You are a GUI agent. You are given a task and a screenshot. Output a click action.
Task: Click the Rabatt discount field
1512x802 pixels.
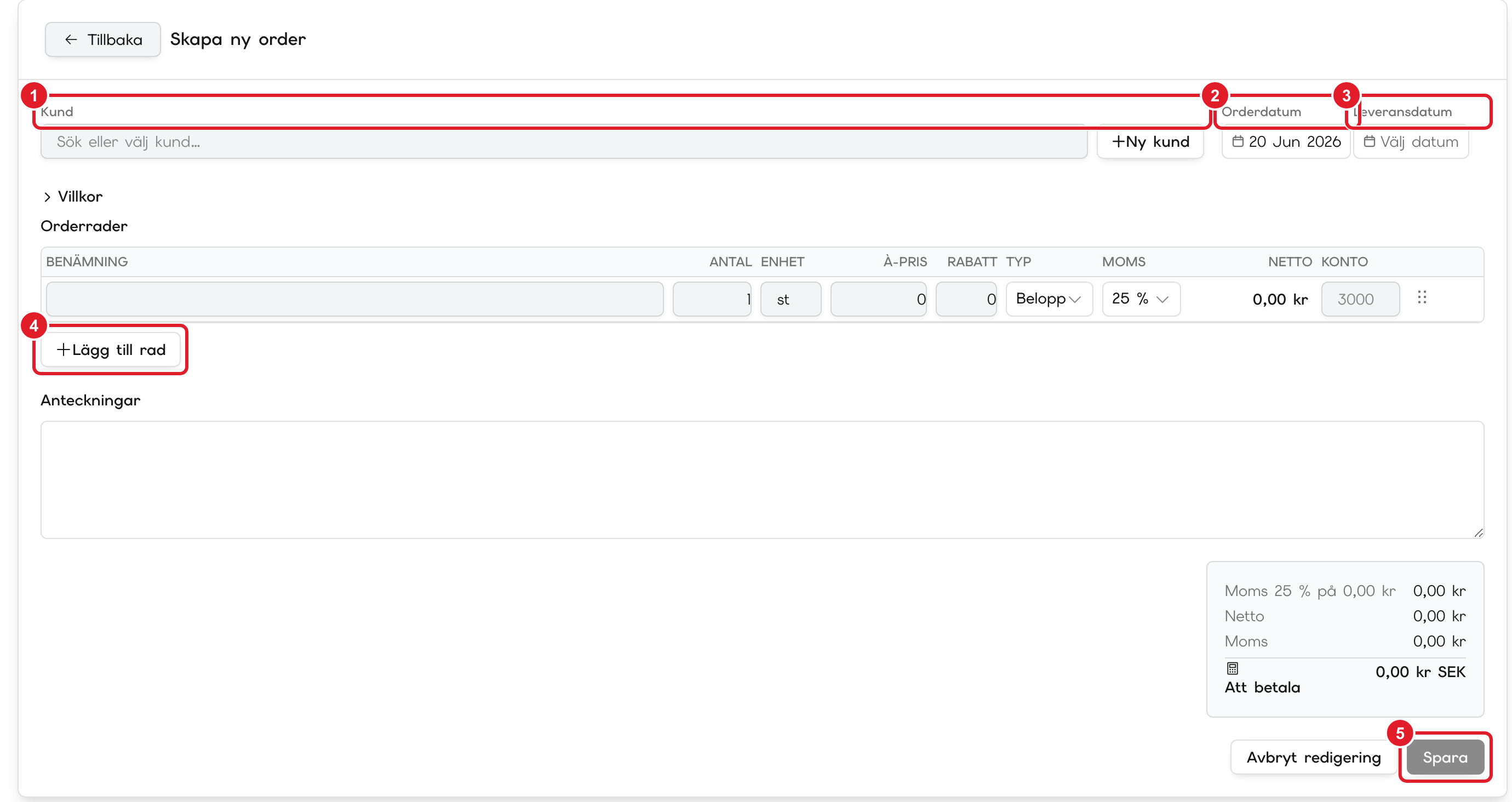(965, 299)
